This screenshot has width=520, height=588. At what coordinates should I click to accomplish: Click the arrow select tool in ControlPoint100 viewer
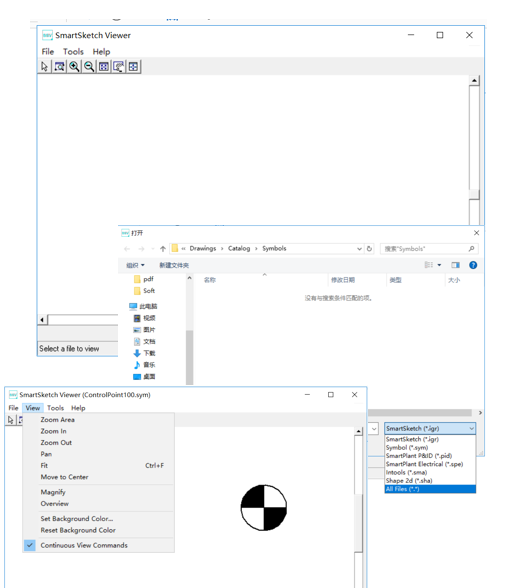click(10, 420)
